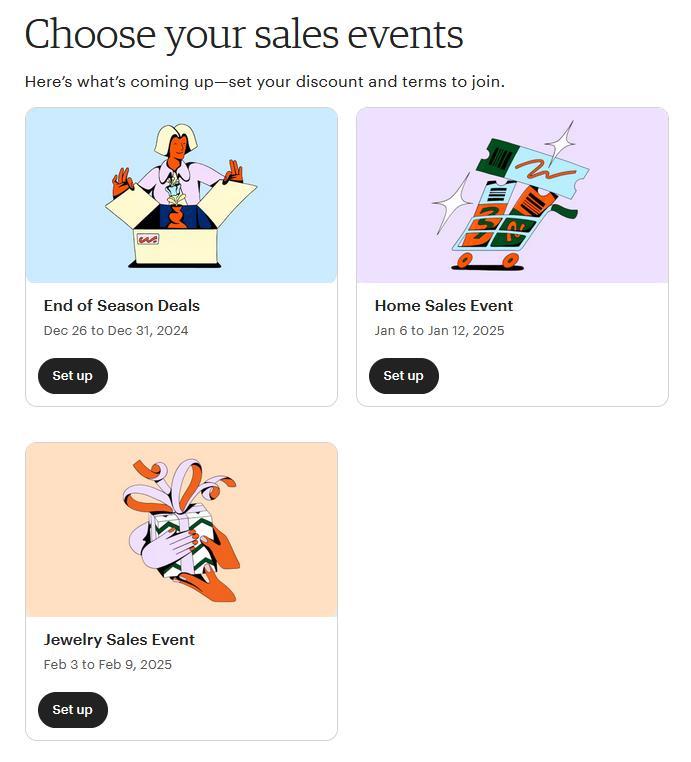Click the "Here's what's coming up" subtitle text
The image size is (691, 762).
tap(264, 82)
